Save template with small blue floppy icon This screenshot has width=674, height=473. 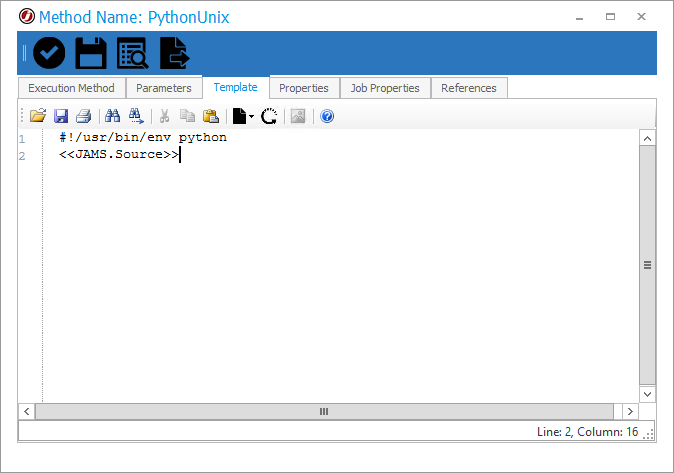tap(61, 116)
